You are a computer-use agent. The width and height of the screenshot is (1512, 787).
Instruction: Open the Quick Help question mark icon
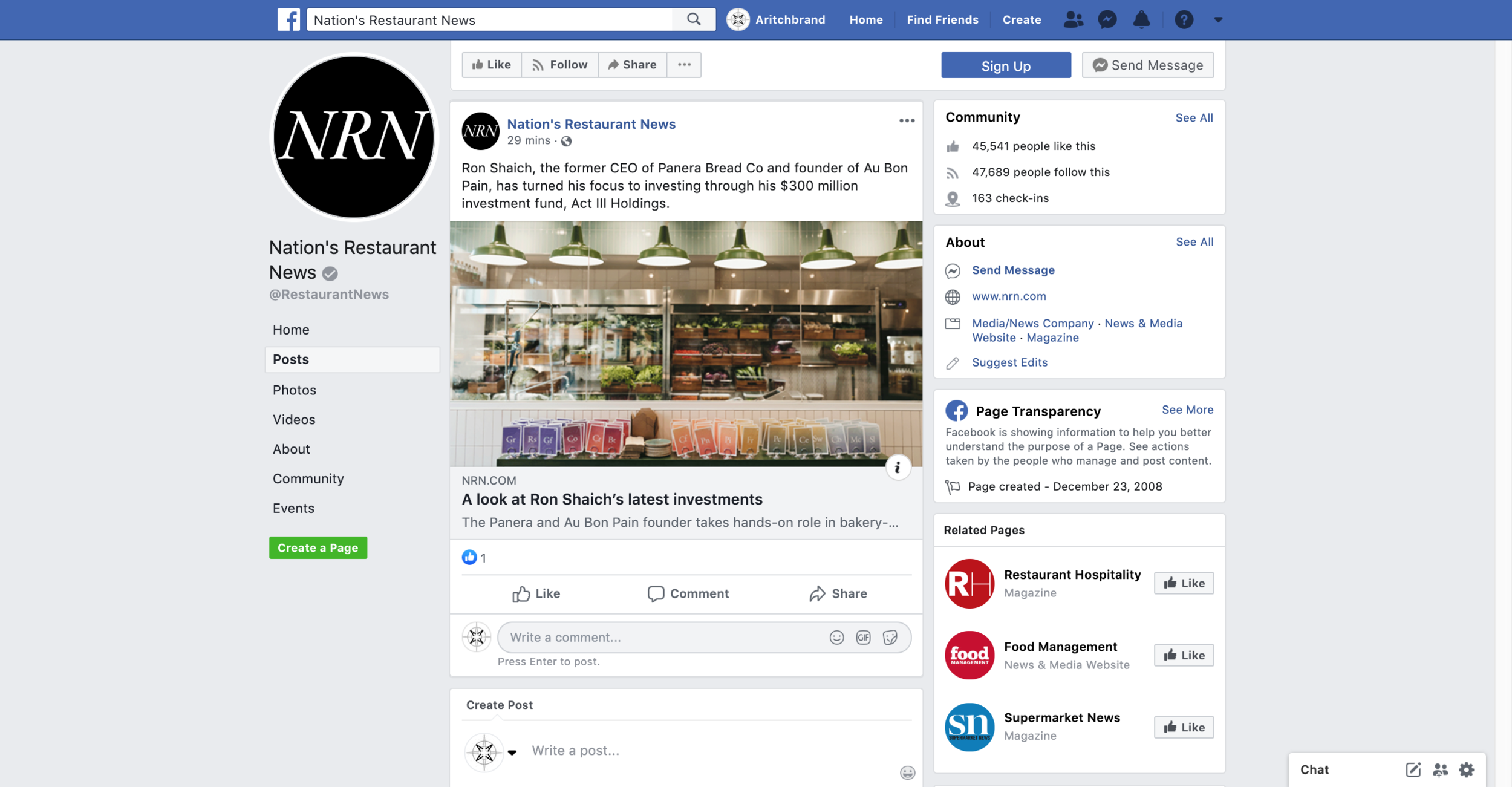pyautogui.click(x=1184, y=19)
